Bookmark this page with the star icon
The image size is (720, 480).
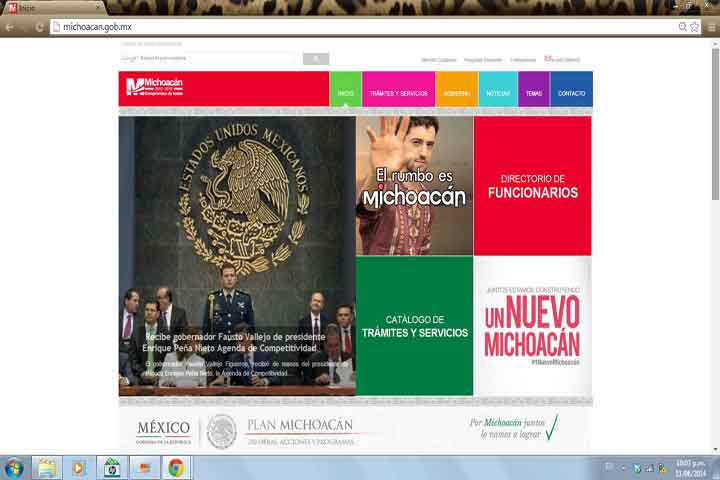point(694,27)
